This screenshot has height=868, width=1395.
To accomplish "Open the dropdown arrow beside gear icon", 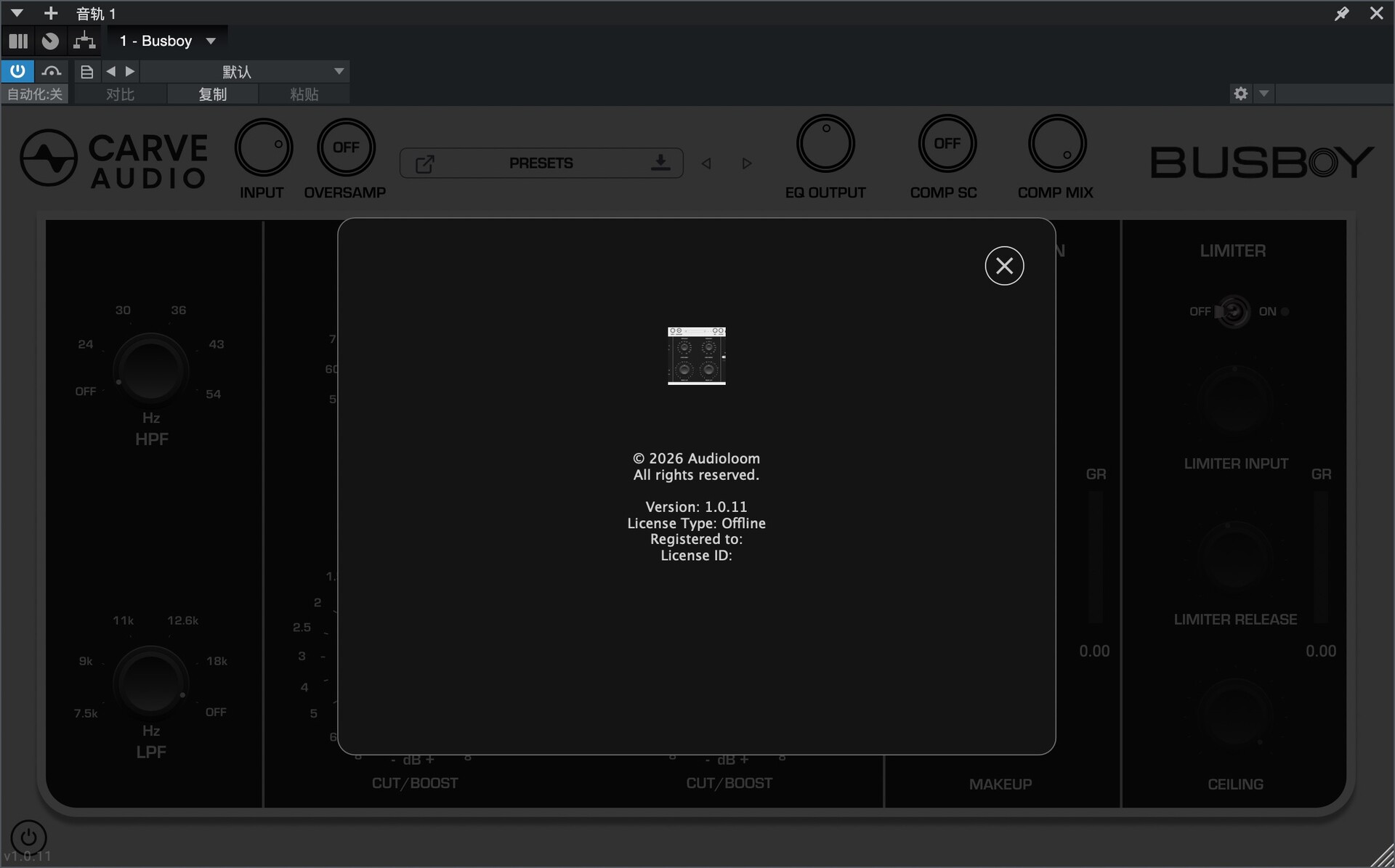I will point(1264,94).
